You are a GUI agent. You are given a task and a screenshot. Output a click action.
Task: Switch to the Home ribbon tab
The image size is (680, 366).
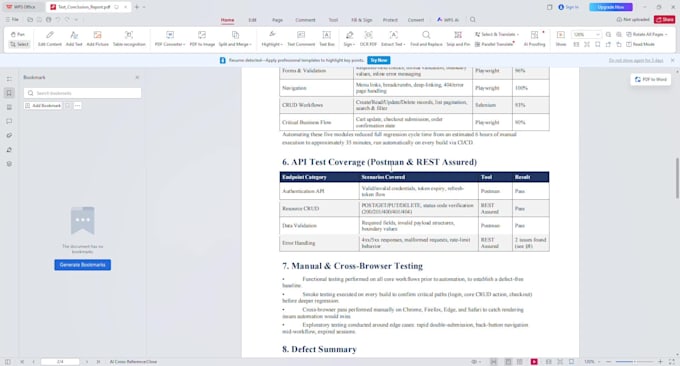pos(227,20)
